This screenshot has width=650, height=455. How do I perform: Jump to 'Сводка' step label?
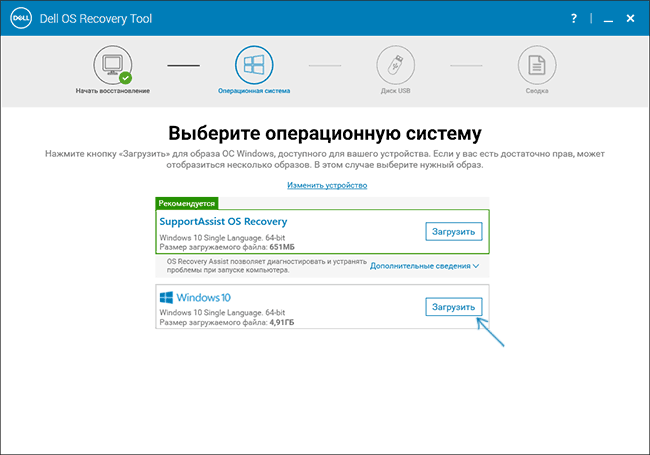click(x=537, y=91)
